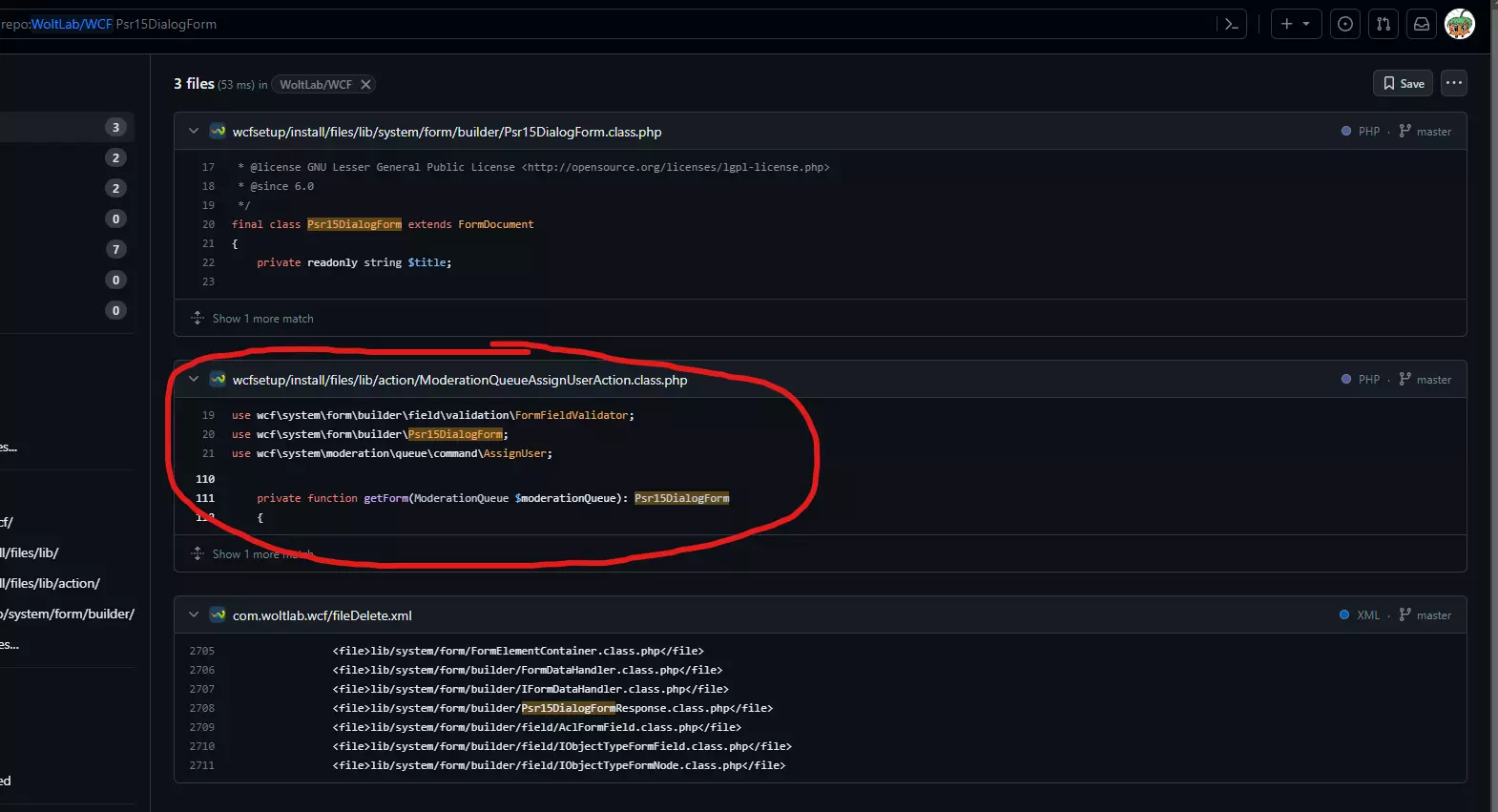Screen dimensions: 1498x812
Task: Open the Create new plus dropdown
Action: (x=1296, y=24)
